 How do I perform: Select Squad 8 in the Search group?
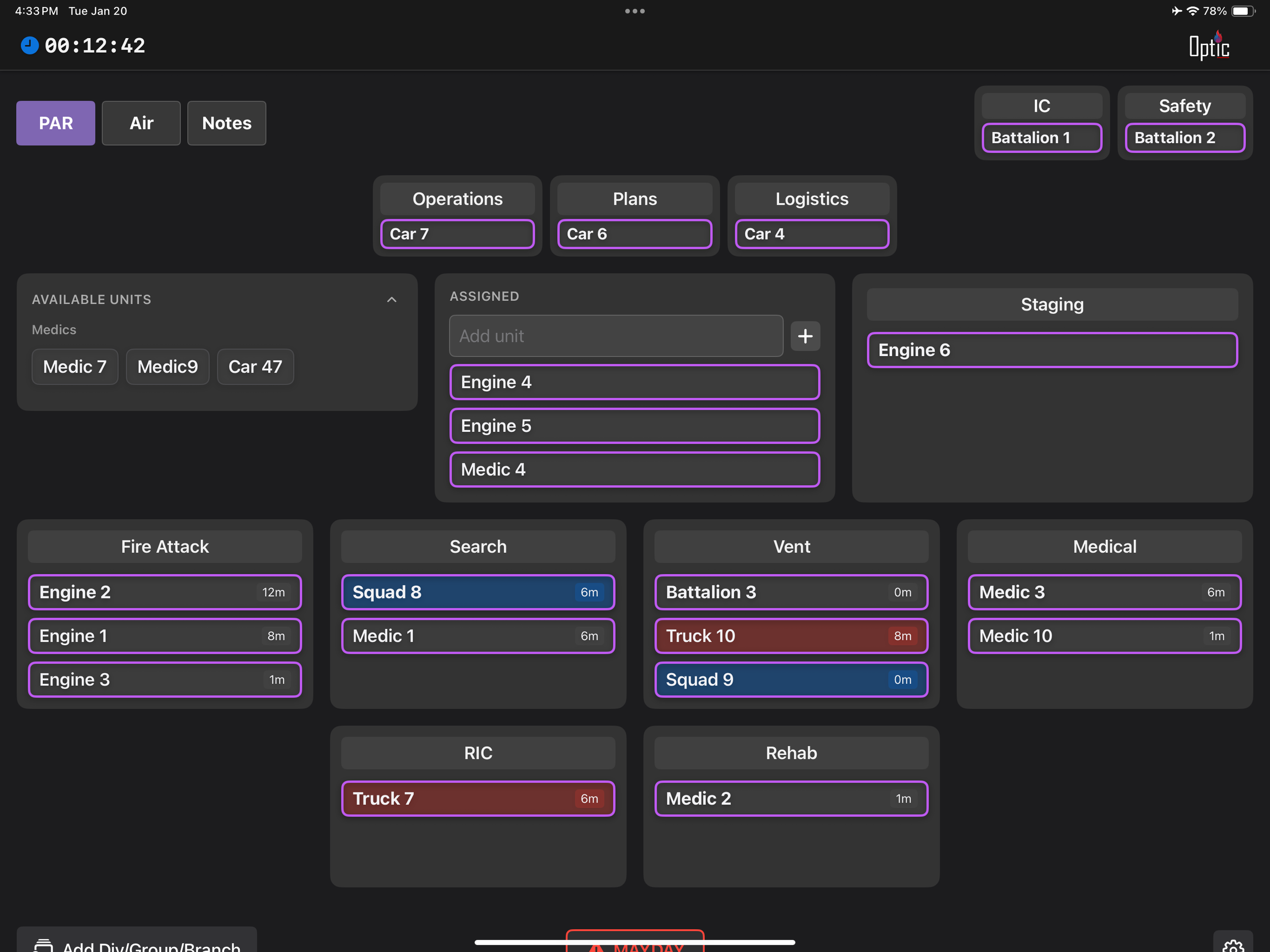[x=478, y=592]
